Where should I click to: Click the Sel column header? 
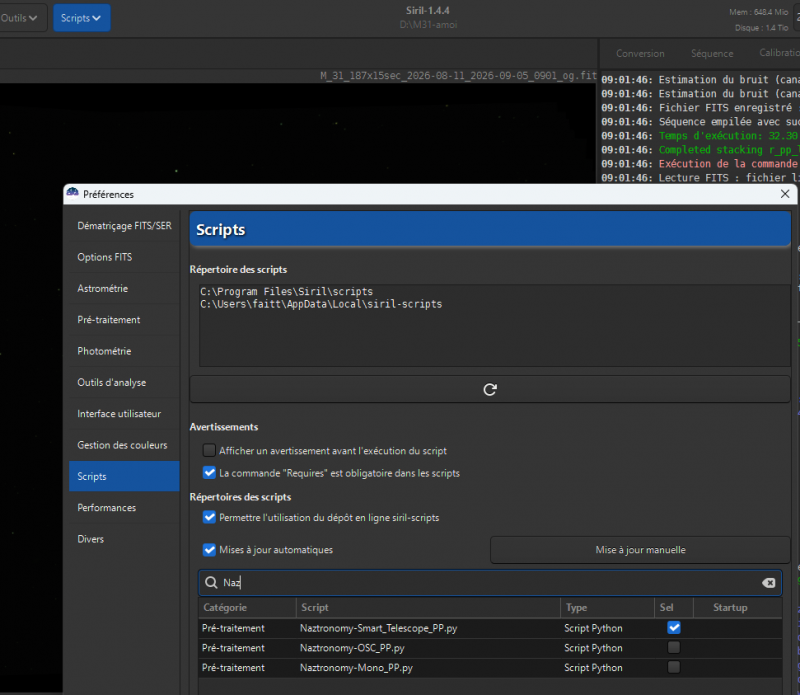point(673,607)
